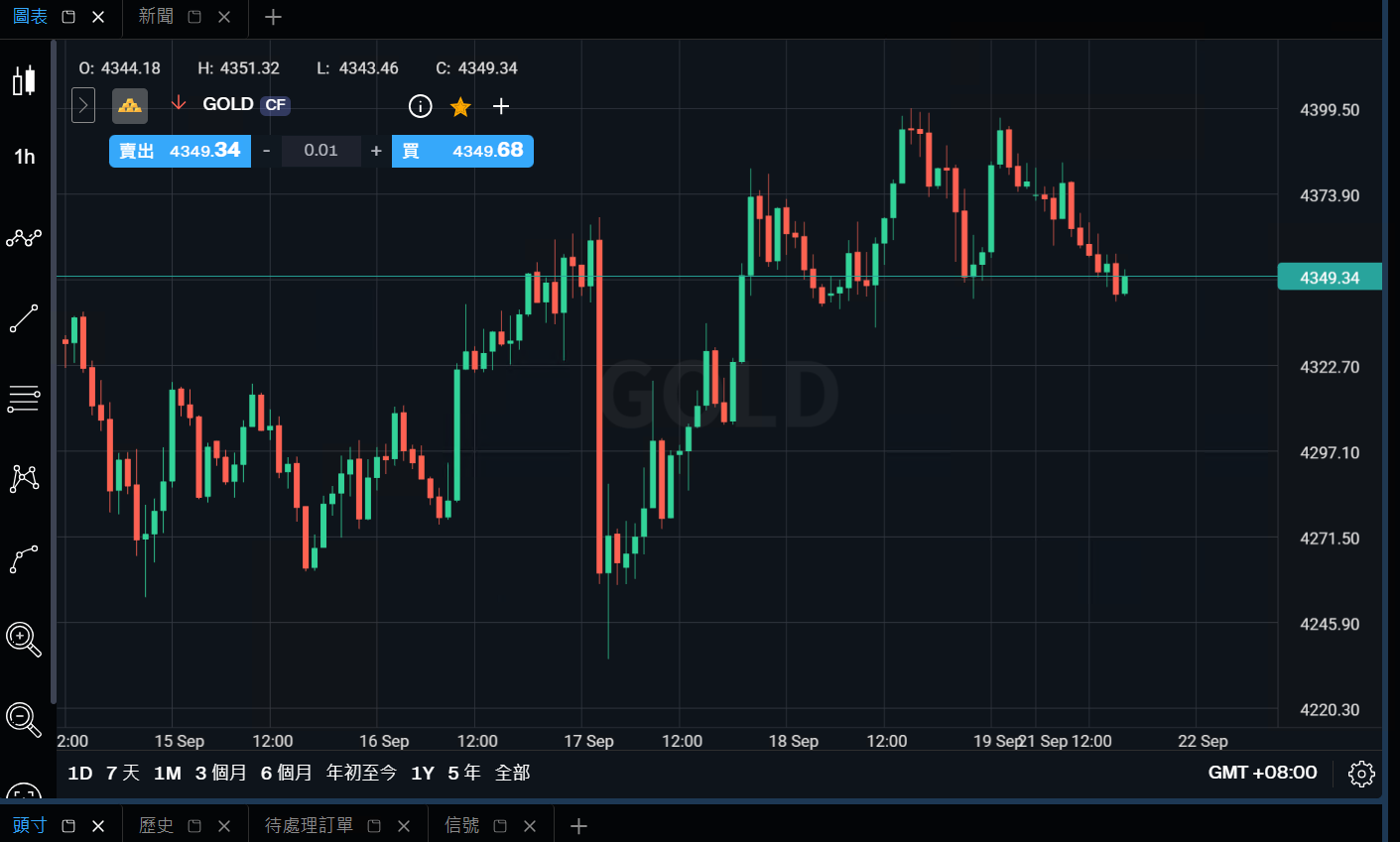Open GOLD instrument info icon
Image resolution: width=1400 pixels, height=842 pixels.
[x=421, y=106]
